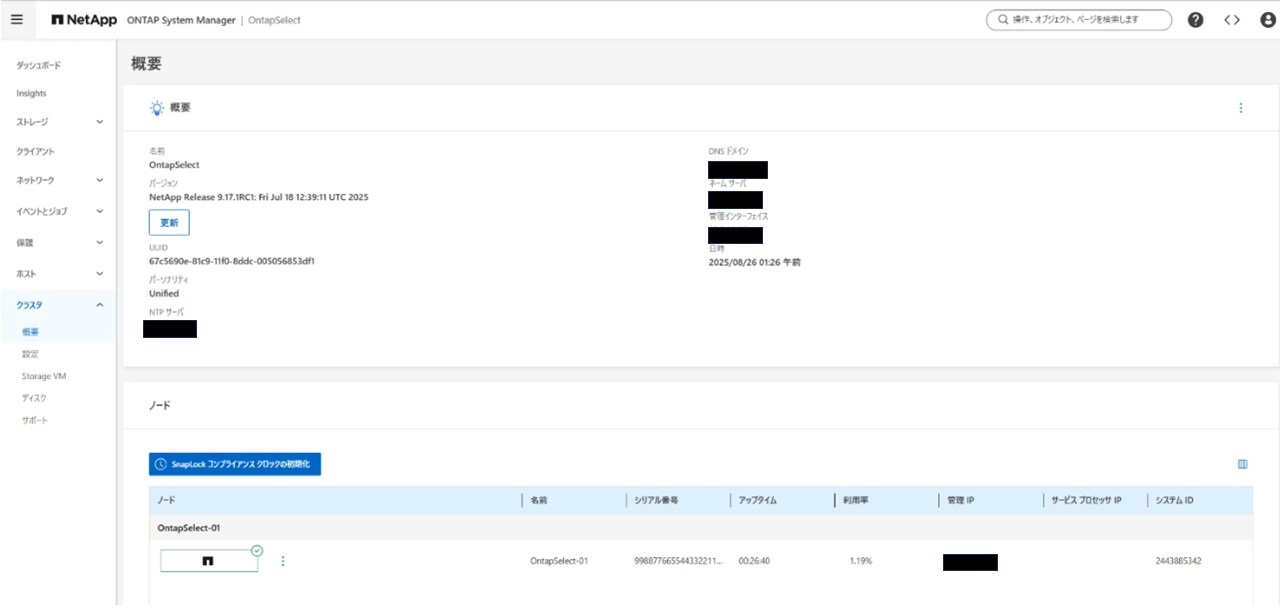The image size is (1280, 611).
Task: Click the global search input field
Action: point(1078,20)
